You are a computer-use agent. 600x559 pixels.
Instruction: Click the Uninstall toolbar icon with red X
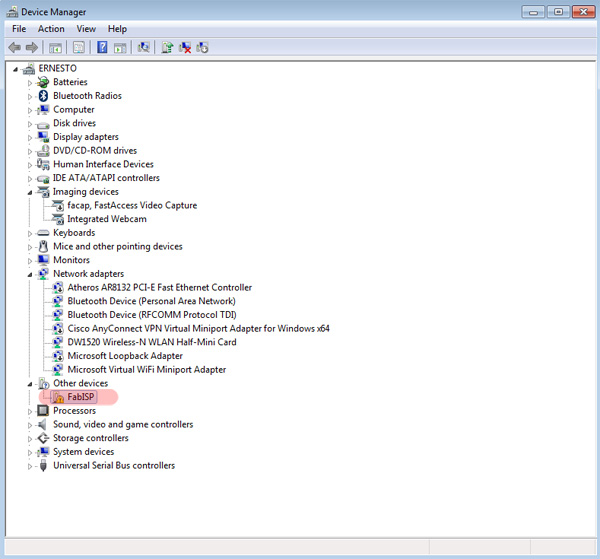point(185,47)
